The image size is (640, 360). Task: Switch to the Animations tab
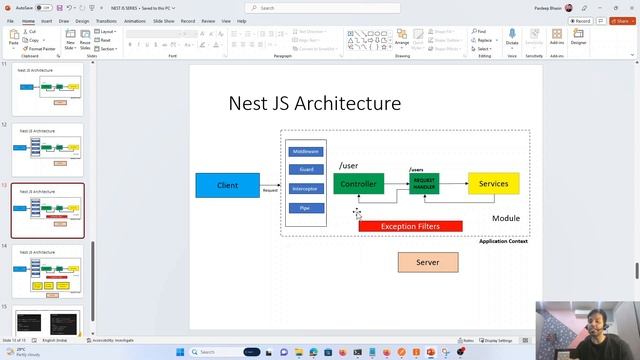(x=135, y=21)
